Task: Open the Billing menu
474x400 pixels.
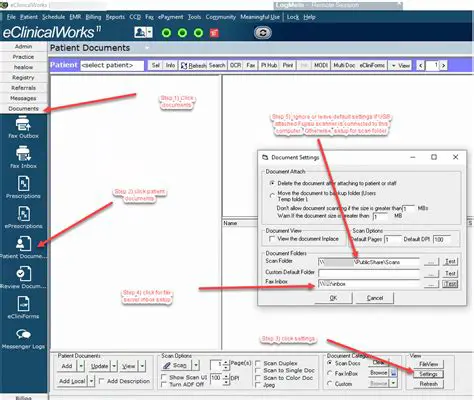Action: pyautogui.click(x=93, y=17)
